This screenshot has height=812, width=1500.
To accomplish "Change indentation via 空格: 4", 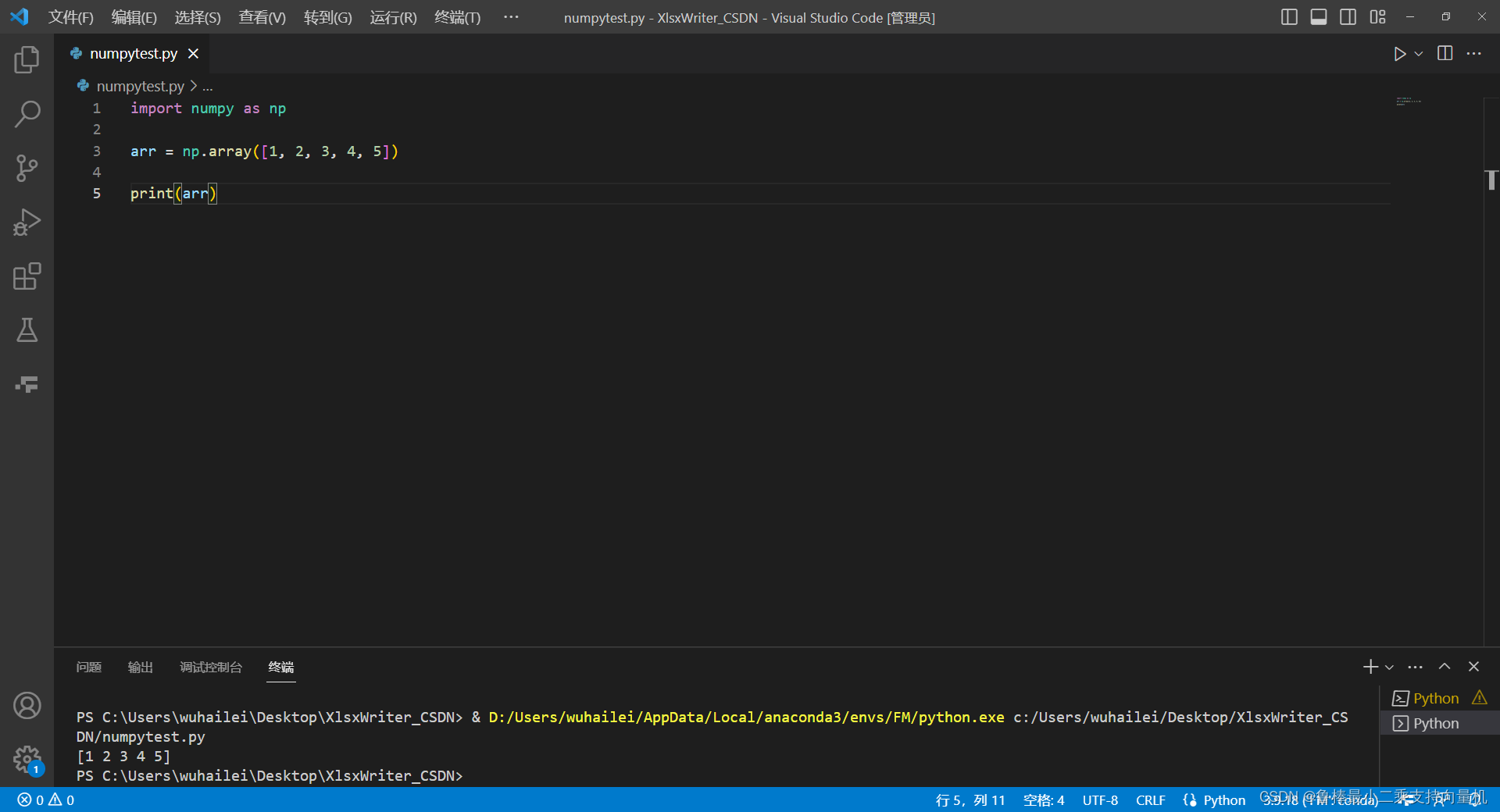I will [x=1044, y=800].
